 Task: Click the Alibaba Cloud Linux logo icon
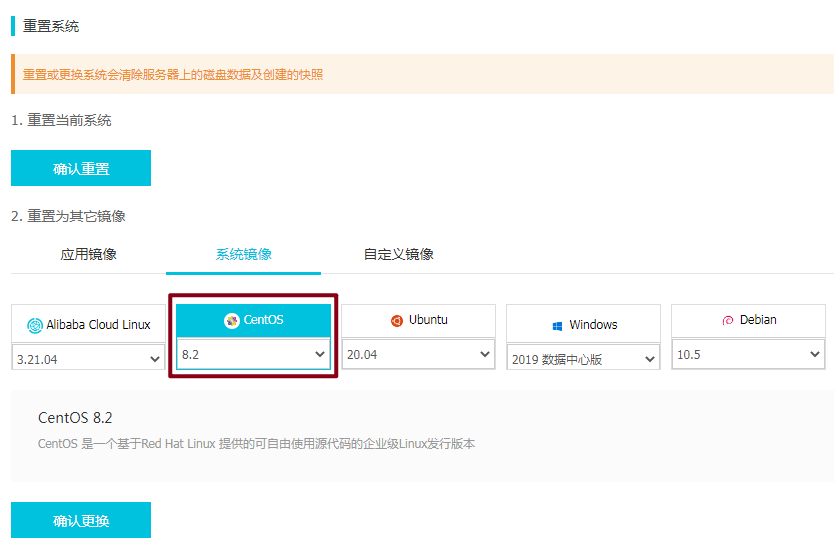pos(35,325)
